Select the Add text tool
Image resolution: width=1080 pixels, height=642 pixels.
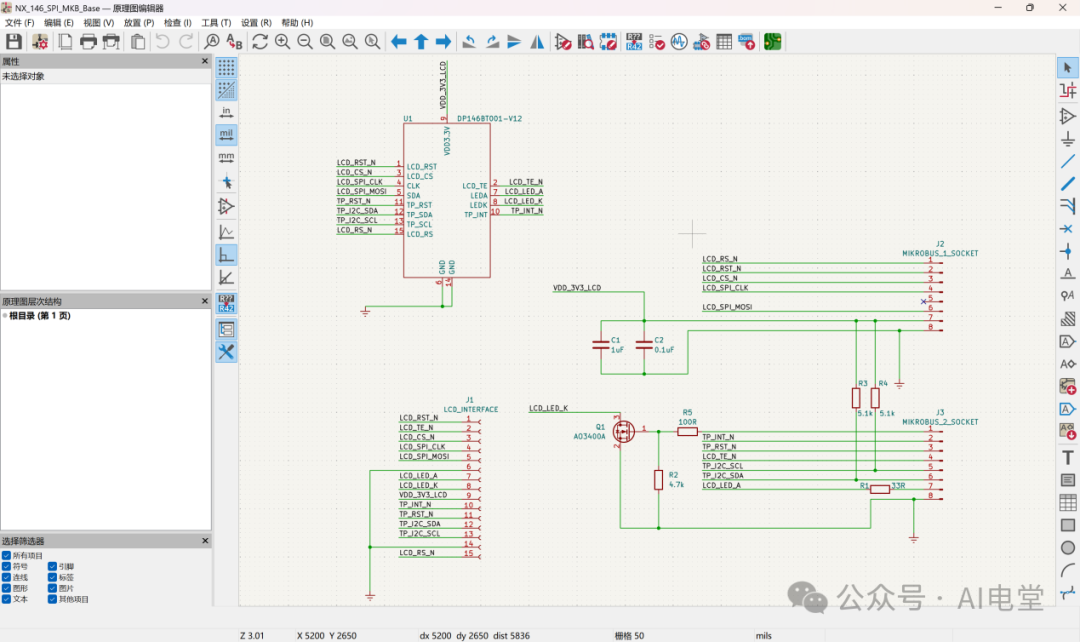tap(1068, 457)
